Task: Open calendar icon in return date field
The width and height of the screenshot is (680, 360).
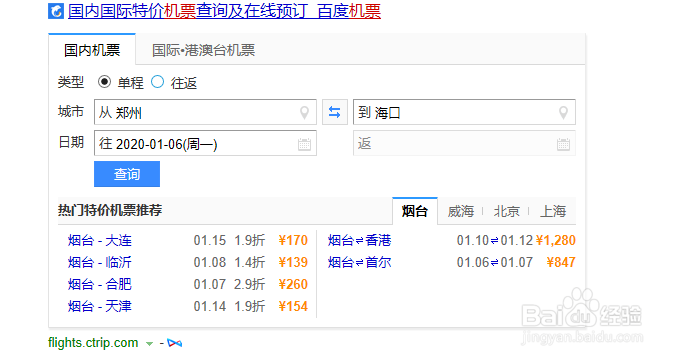Action: click(563, 144)
